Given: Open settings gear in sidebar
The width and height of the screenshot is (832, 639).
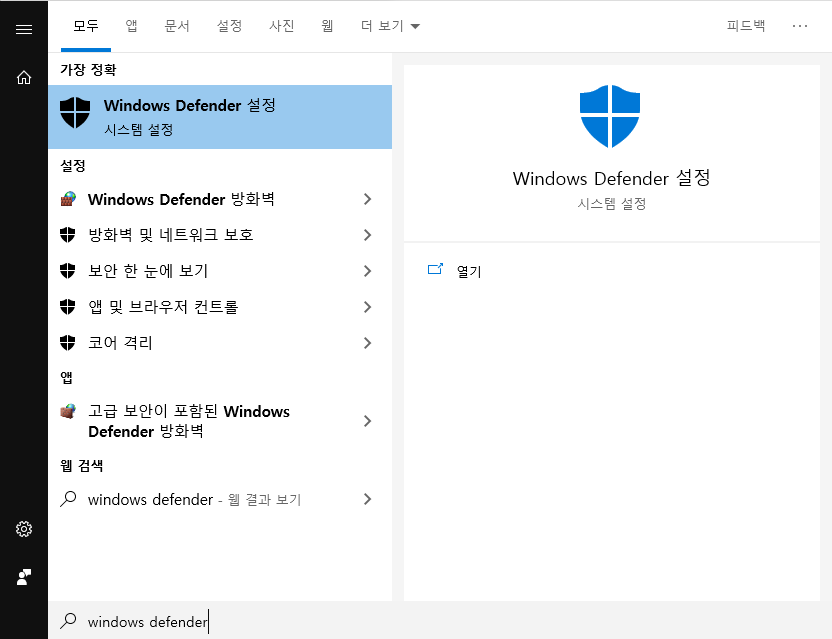Looking at the screenshot, I should coord(24,529).
